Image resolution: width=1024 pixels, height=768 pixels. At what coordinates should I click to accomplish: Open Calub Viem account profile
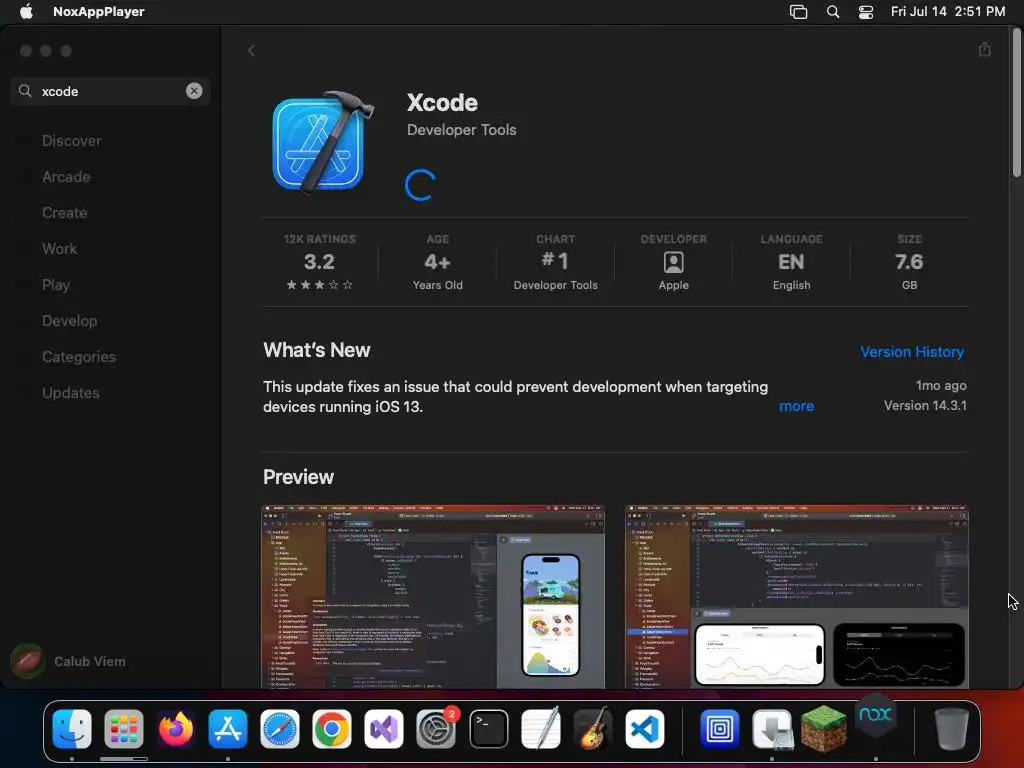(x=68, y=661)
